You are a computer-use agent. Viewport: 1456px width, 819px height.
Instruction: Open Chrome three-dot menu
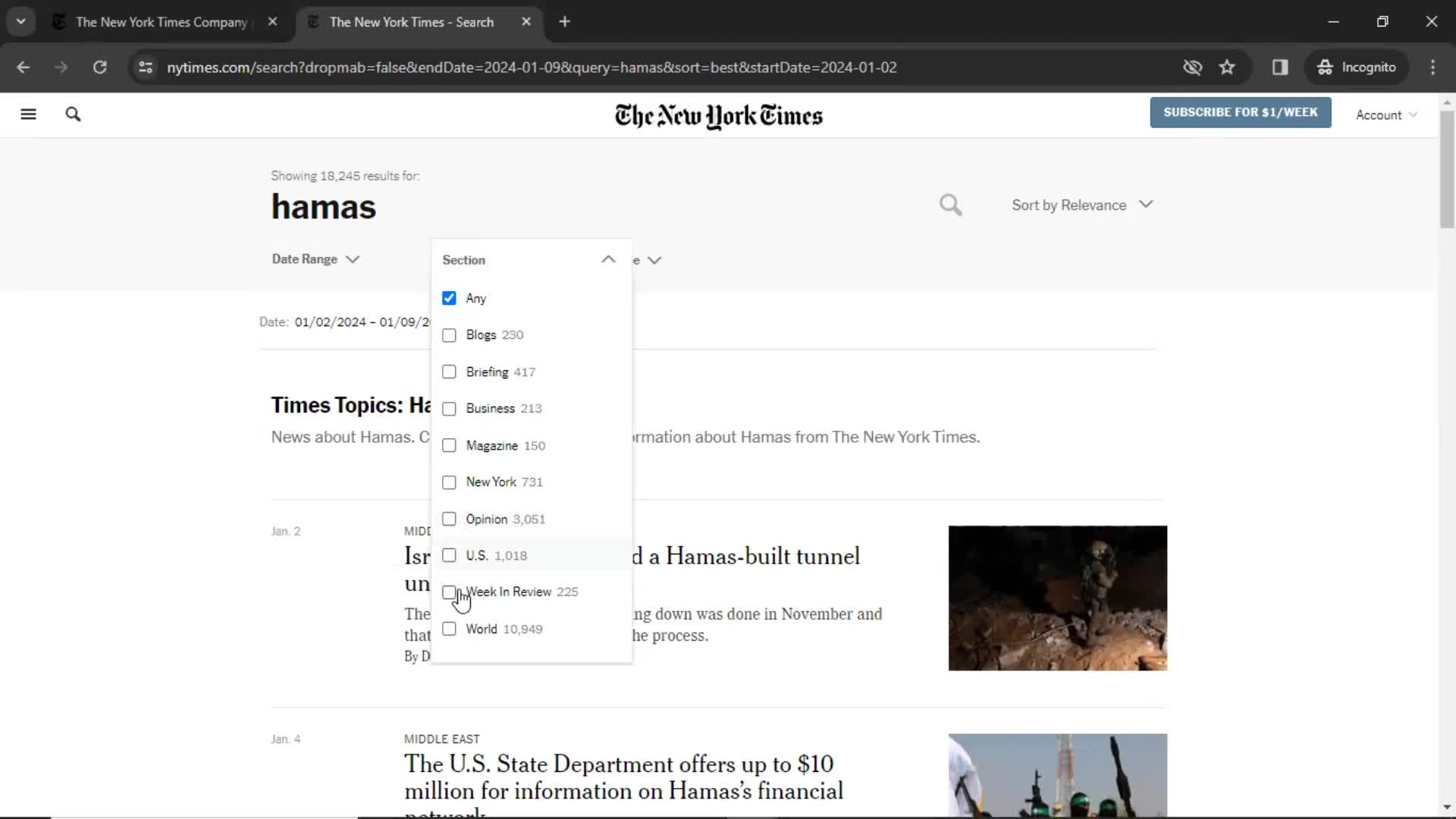1432,67
